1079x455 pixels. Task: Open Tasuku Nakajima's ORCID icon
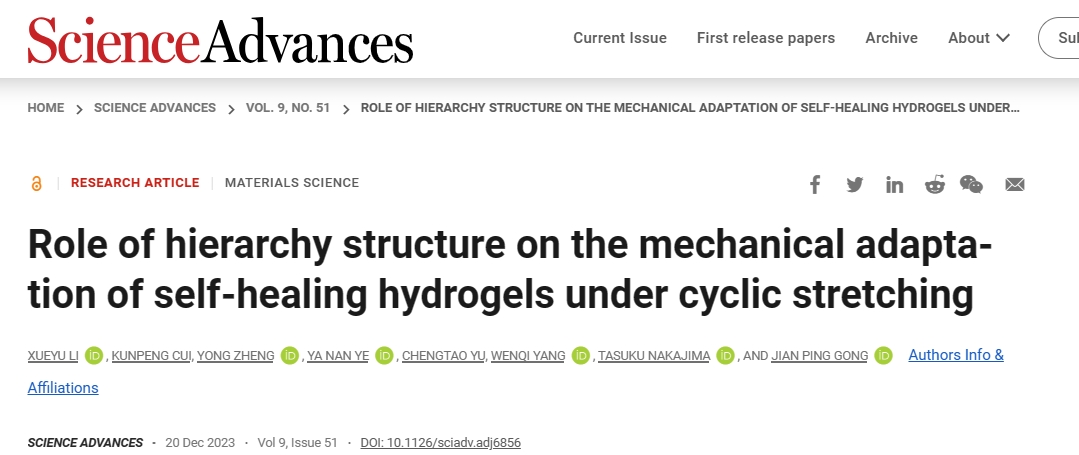(725, 356)
